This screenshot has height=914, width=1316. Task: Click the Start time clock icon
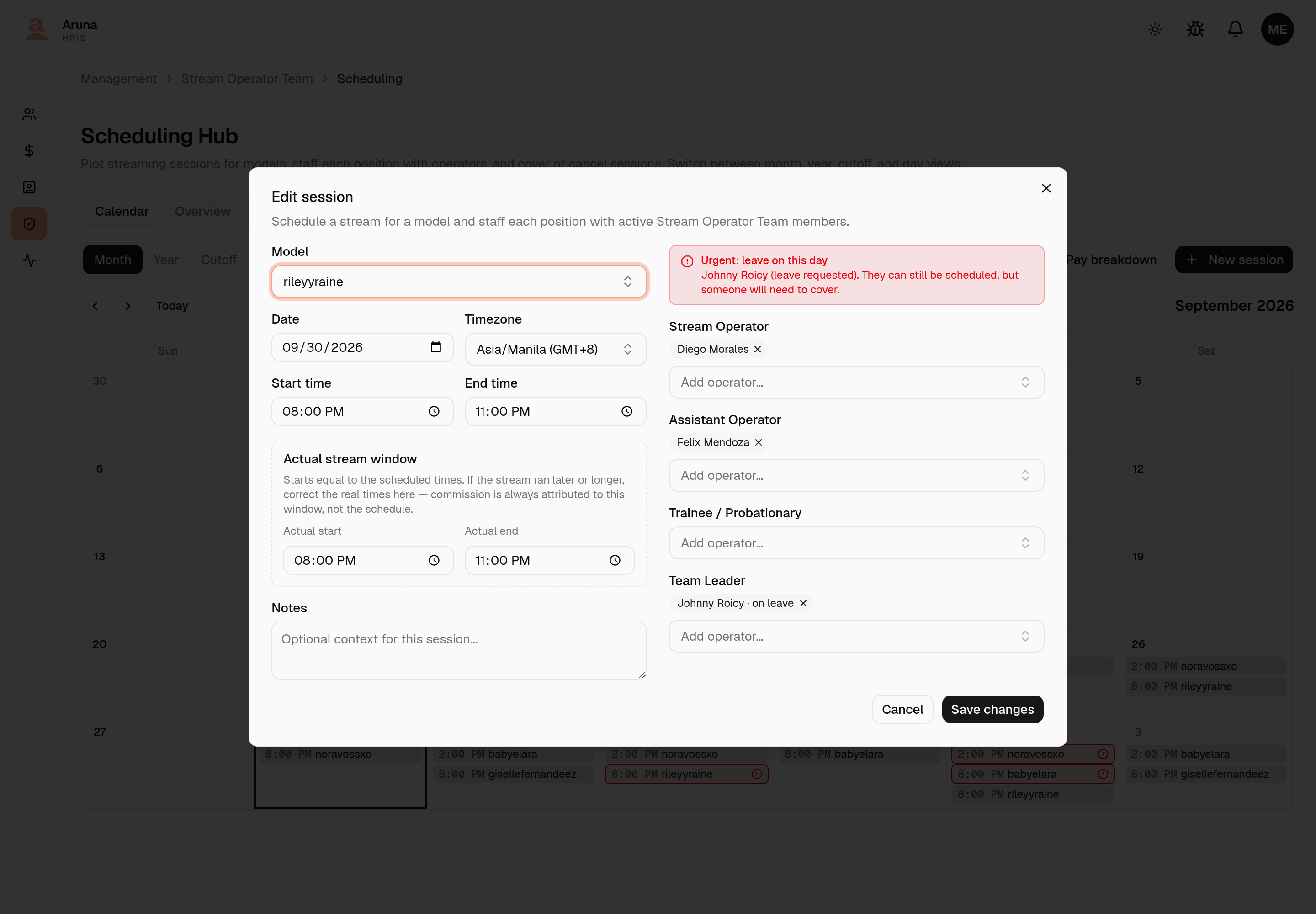(434, 411)
